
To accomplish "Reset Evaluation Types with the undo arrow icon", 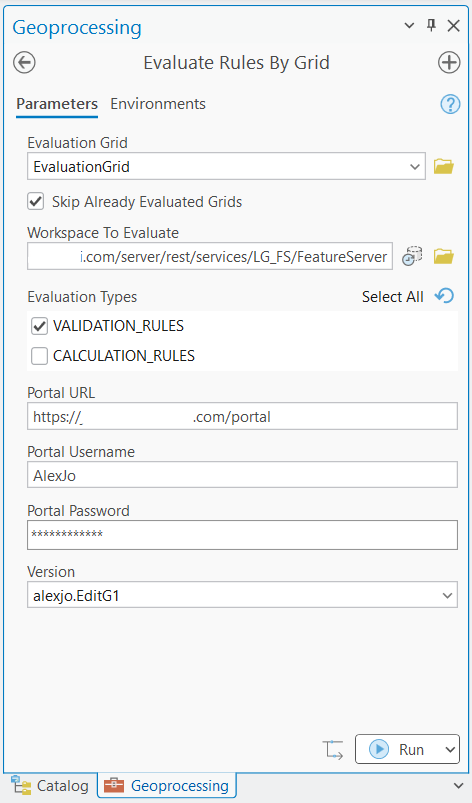I will 444,296.
